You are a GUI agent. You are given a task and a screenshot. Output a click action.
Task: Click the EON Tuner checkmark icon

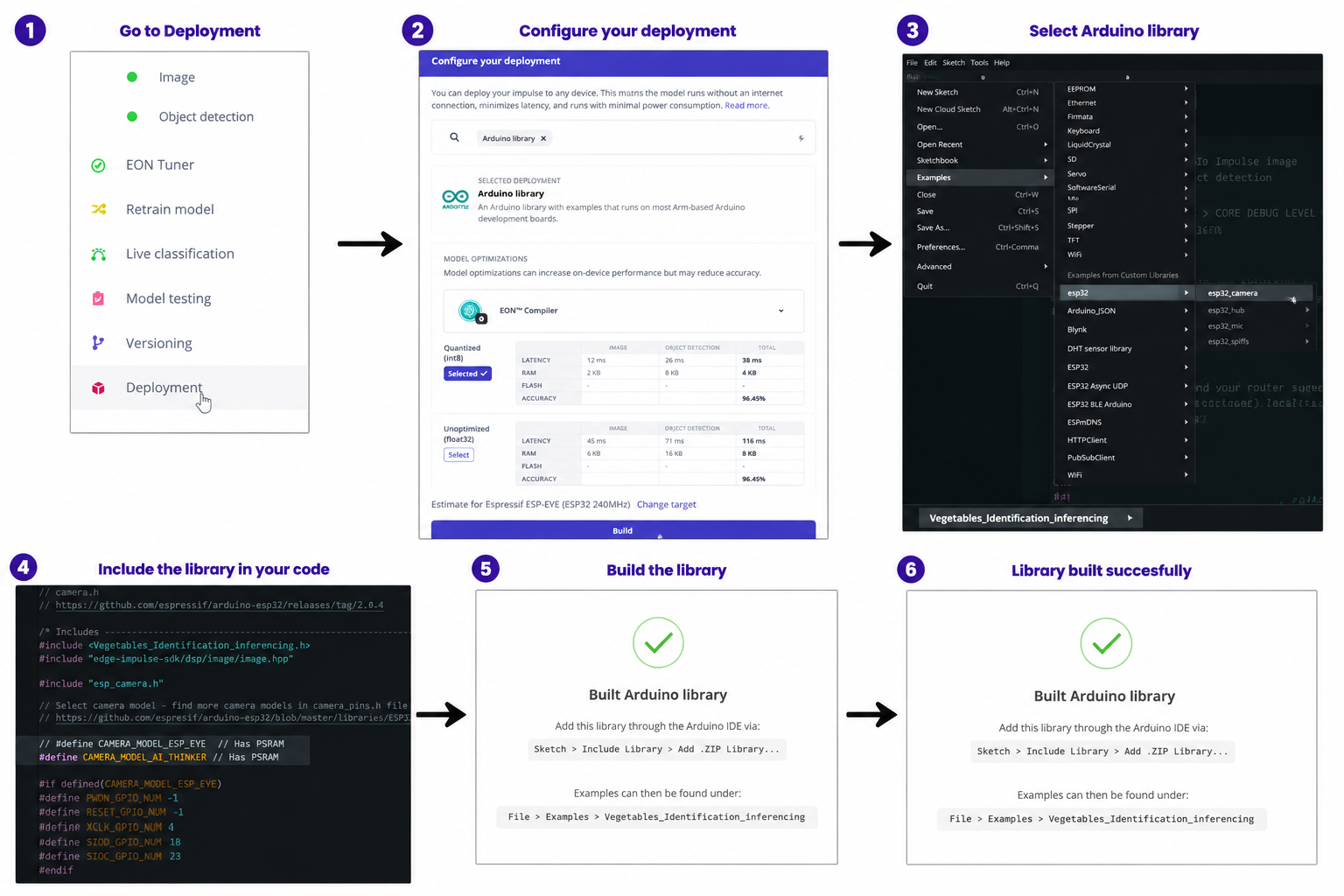(x=98, y=165)
